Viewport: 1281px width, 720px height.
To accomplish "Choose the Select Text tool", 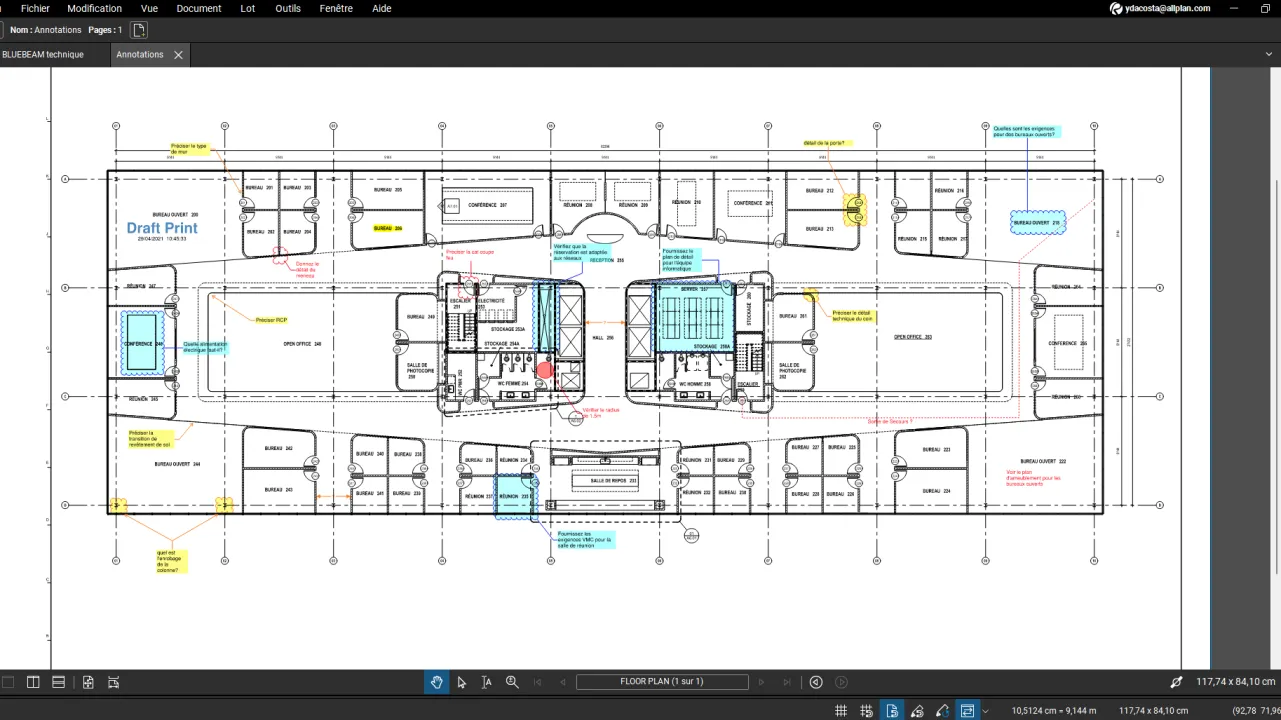I will [486, 682].
